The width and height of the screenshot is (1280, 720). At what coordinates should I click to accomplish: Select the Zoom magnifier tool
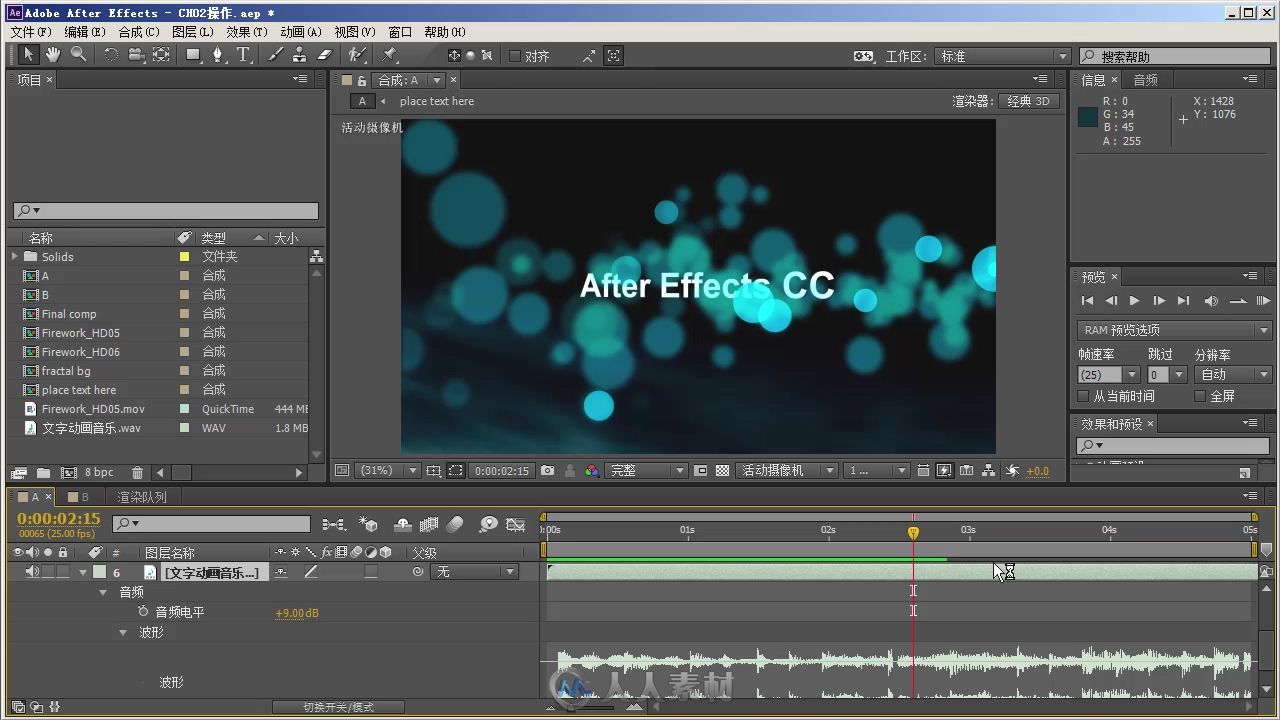(78, 55)
